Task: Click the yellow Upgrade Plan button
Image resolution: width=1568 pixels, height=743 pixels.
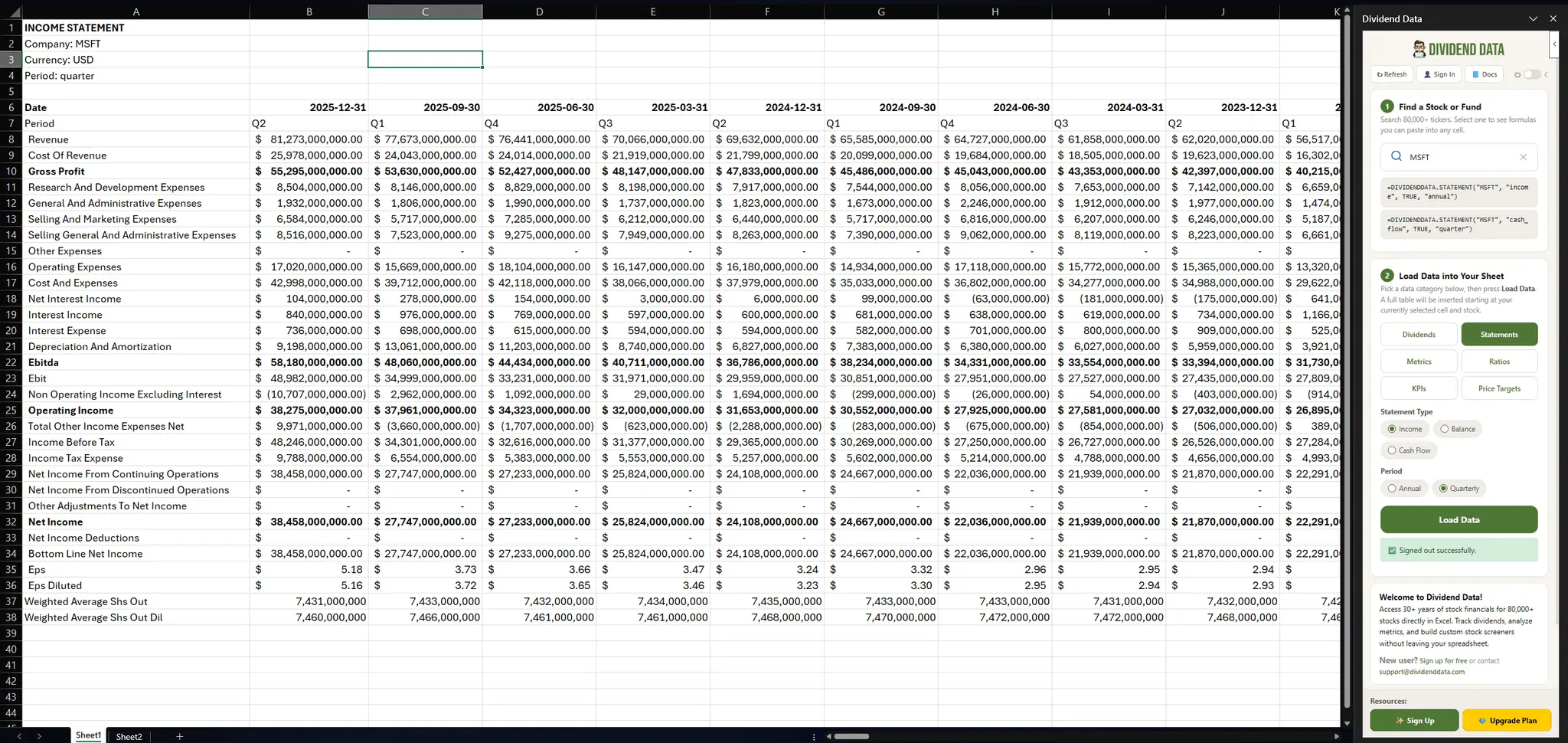Action: (1507, 720)
